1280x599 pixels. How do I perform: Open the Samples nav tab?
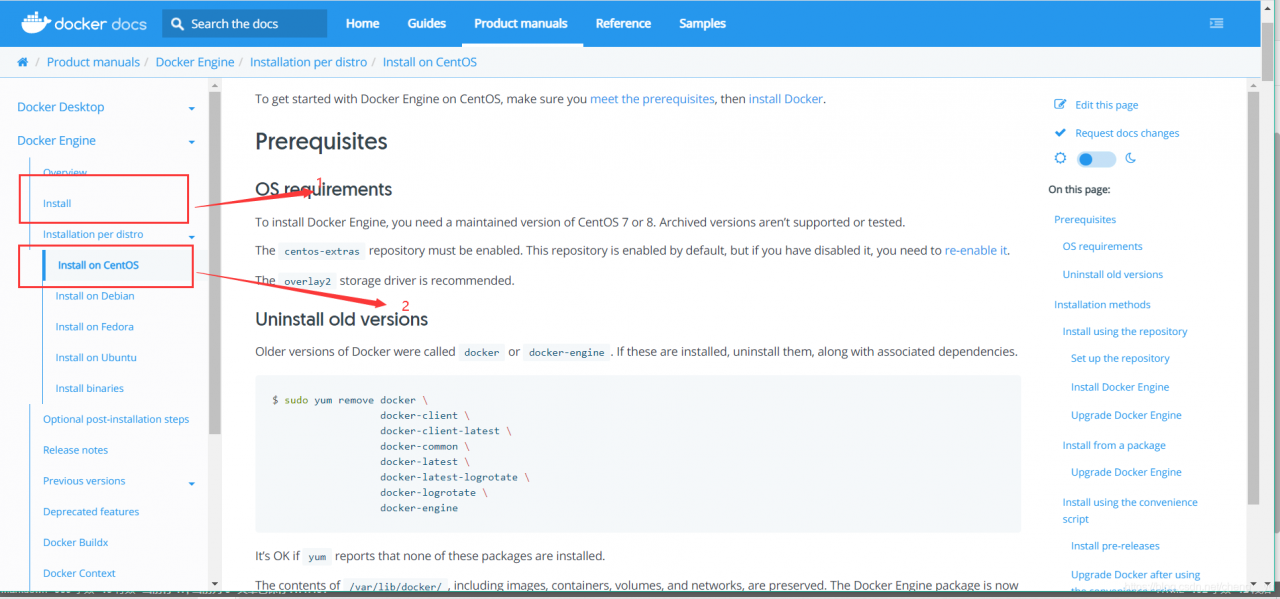[x=702, y=23]
